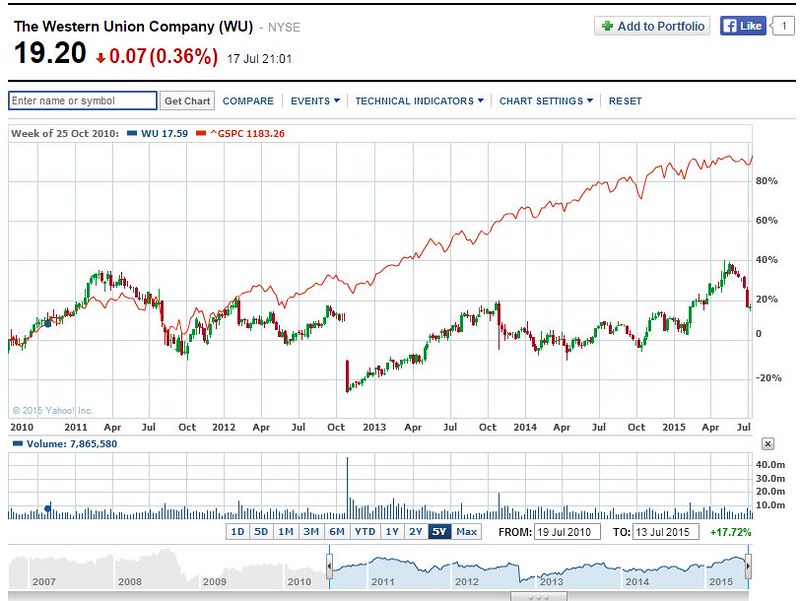Image resolution: width=800 pixels, height=601 pixels.
Task: Click the FROM date field
Action: (567, 532)
